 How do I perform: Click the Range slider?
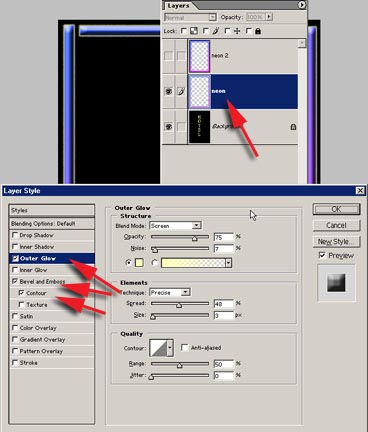point(180,364)
